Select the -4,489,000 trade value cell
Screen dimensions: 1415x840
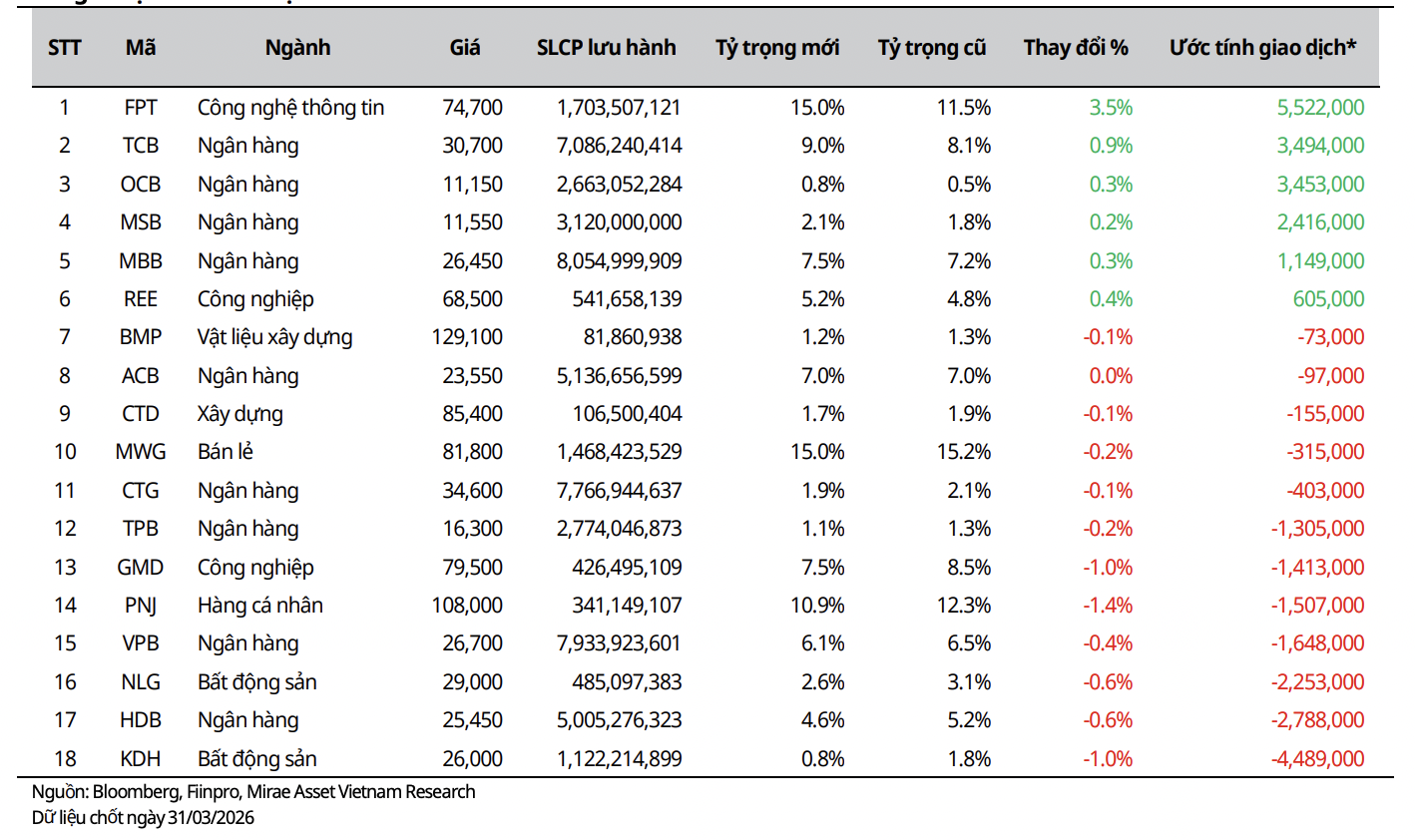1317,759
